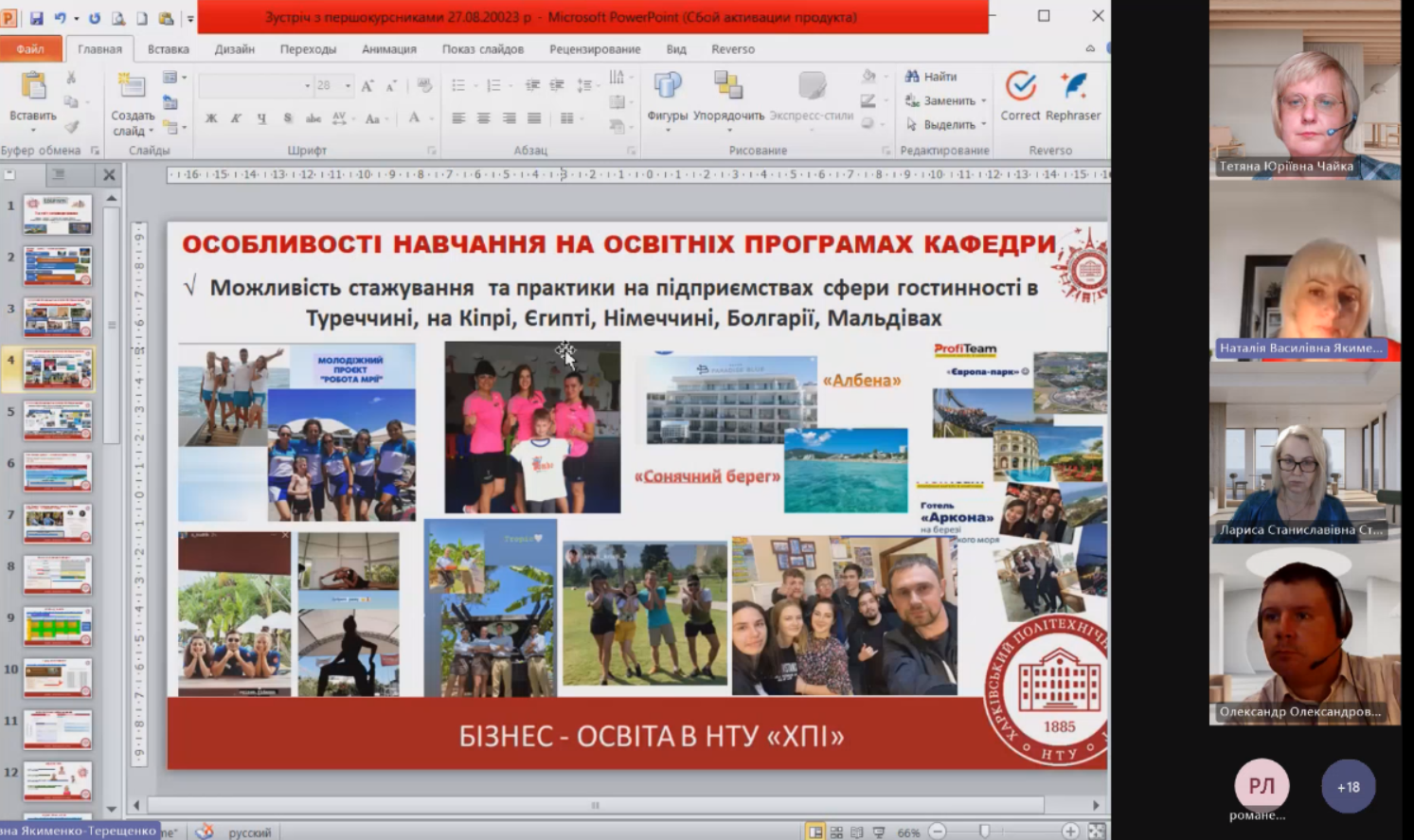
Task: Open the Rephraser tool
Action: pyautogui.click(x=1073, y=87)
